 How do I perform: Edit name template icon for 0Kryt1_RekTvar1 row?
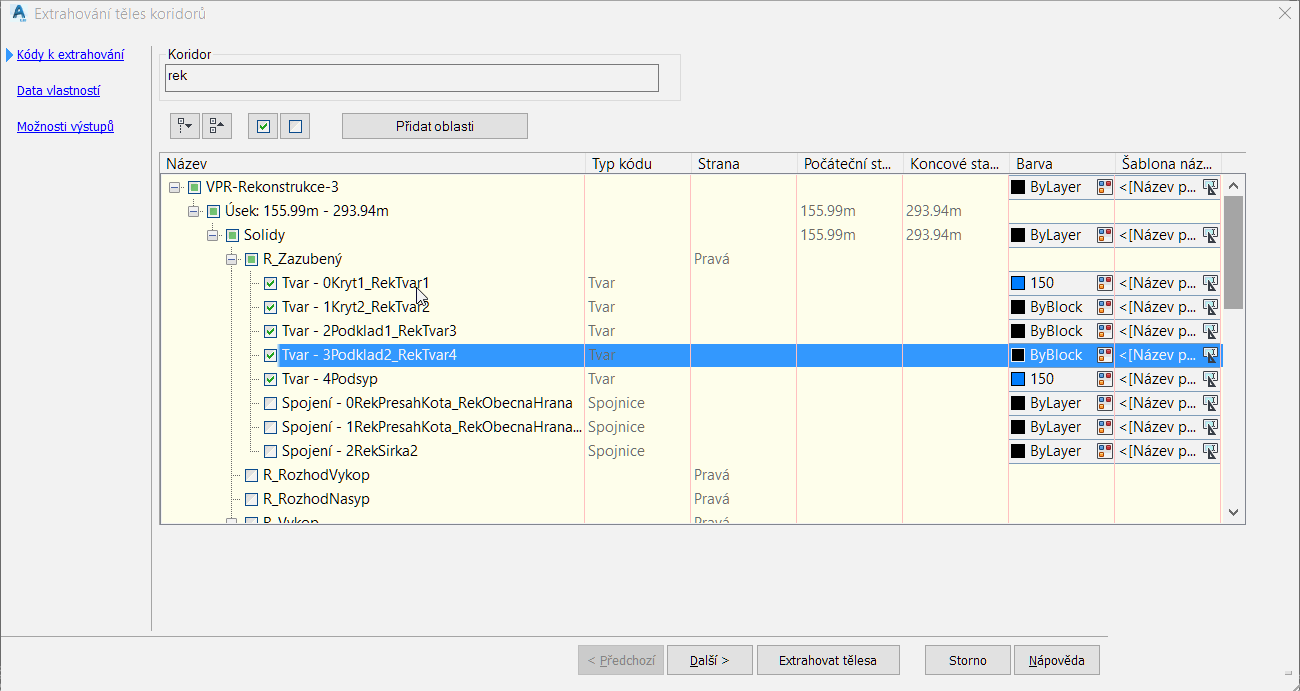1210,283
